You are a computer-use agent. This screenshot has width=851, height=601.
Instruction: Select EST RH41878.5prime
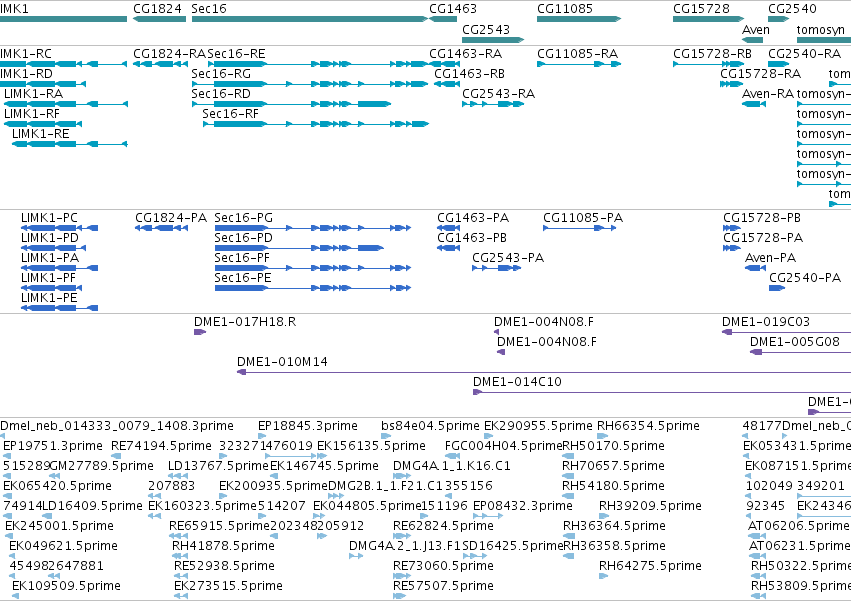click(224, 546)
